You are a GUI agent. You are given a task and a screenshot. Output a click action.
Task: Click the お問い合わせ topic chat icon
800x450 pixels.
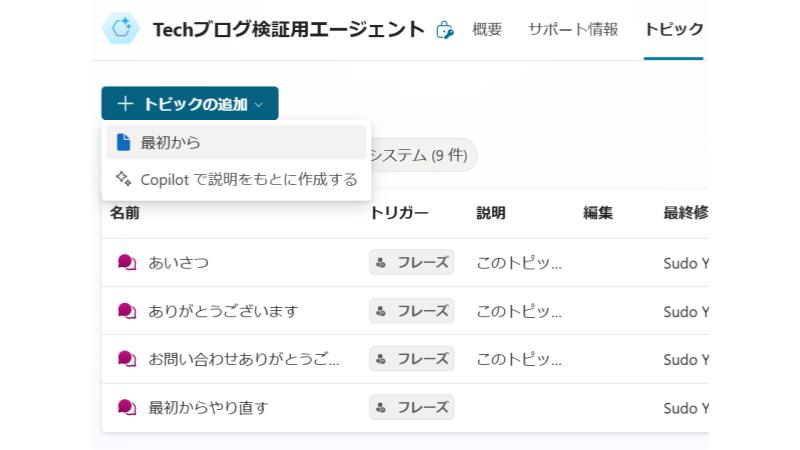pos(126,359)
